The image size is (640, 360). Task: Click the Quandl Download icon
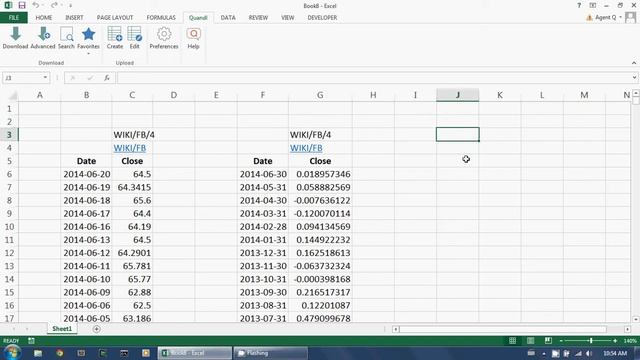(16, 38)
